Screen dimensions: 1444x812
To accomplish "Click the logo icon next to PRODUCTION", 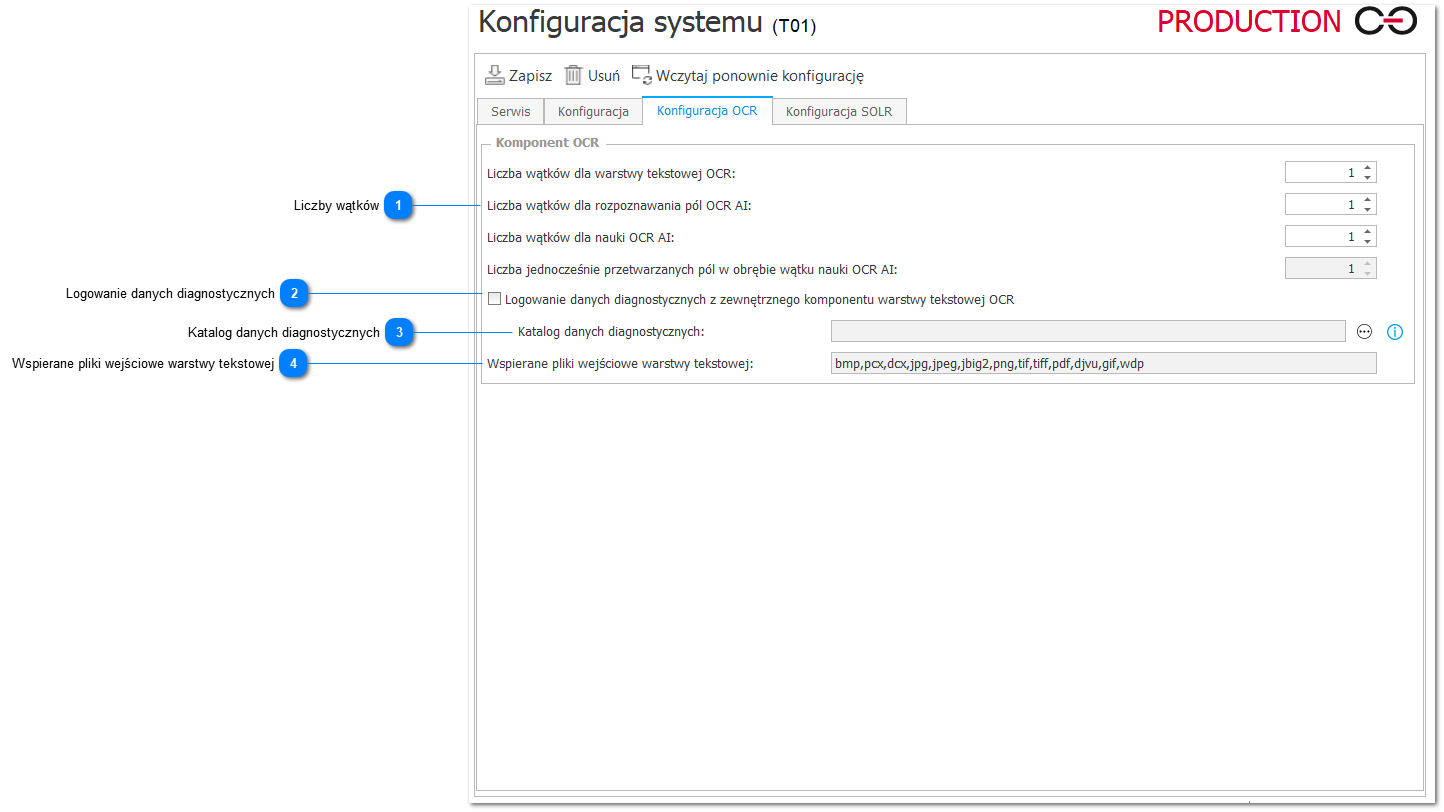I will [1386, 21].
